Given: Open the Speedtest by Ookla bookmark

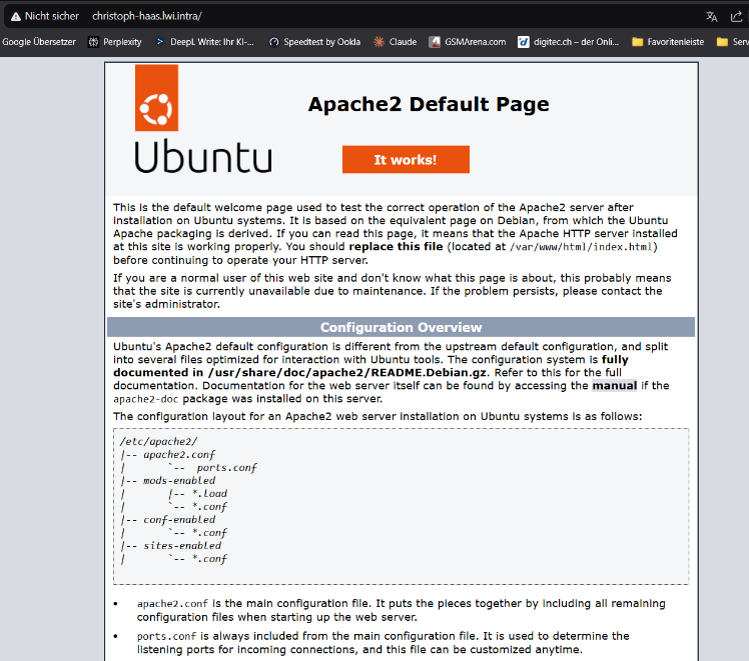Looking at the screenshot, I should tap(314, 42).
